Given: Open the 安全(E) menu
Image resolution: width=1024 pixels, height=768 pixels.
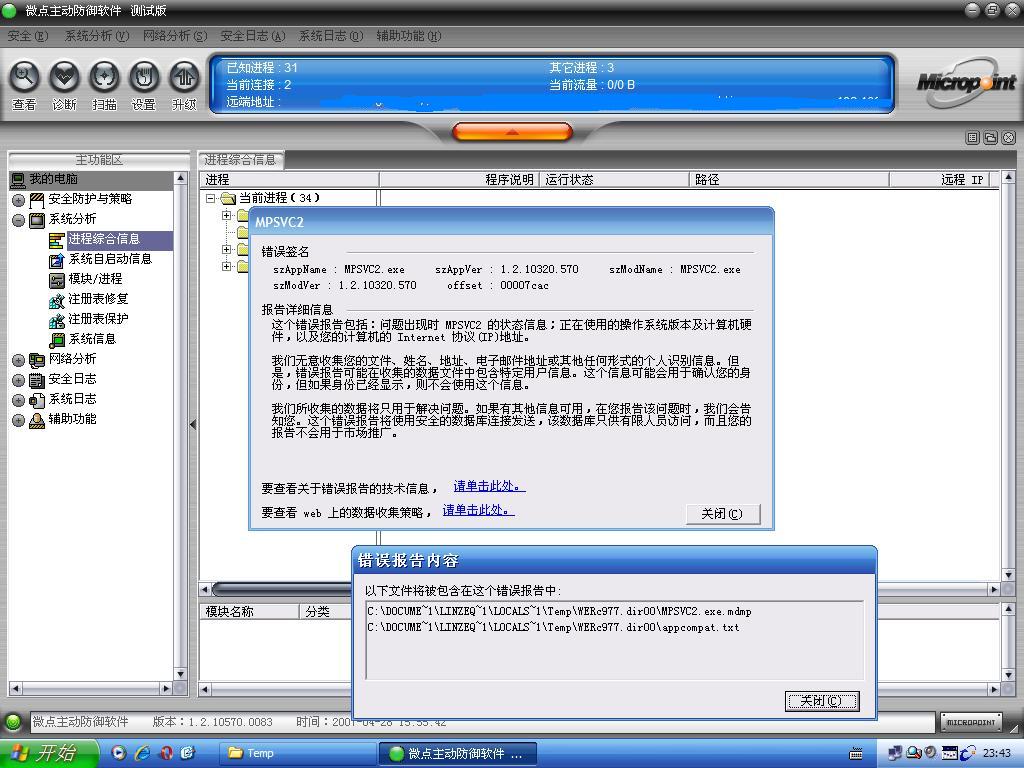Looking at the screenshot, I should [x=27, y=36].
